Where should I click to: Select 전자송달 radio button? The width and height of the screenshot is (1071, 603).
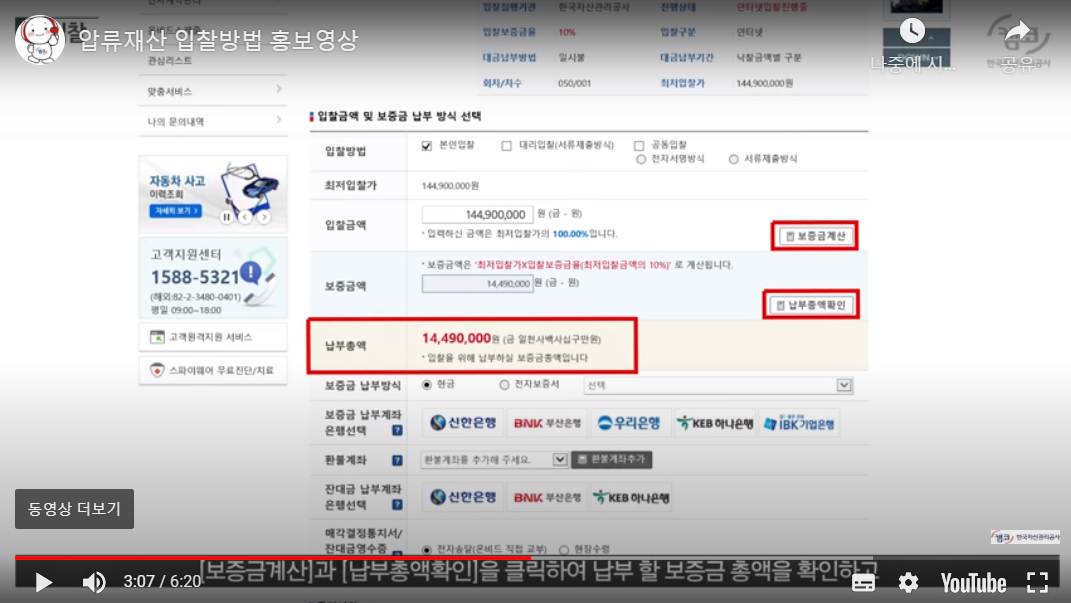click(x=427, y=550)
